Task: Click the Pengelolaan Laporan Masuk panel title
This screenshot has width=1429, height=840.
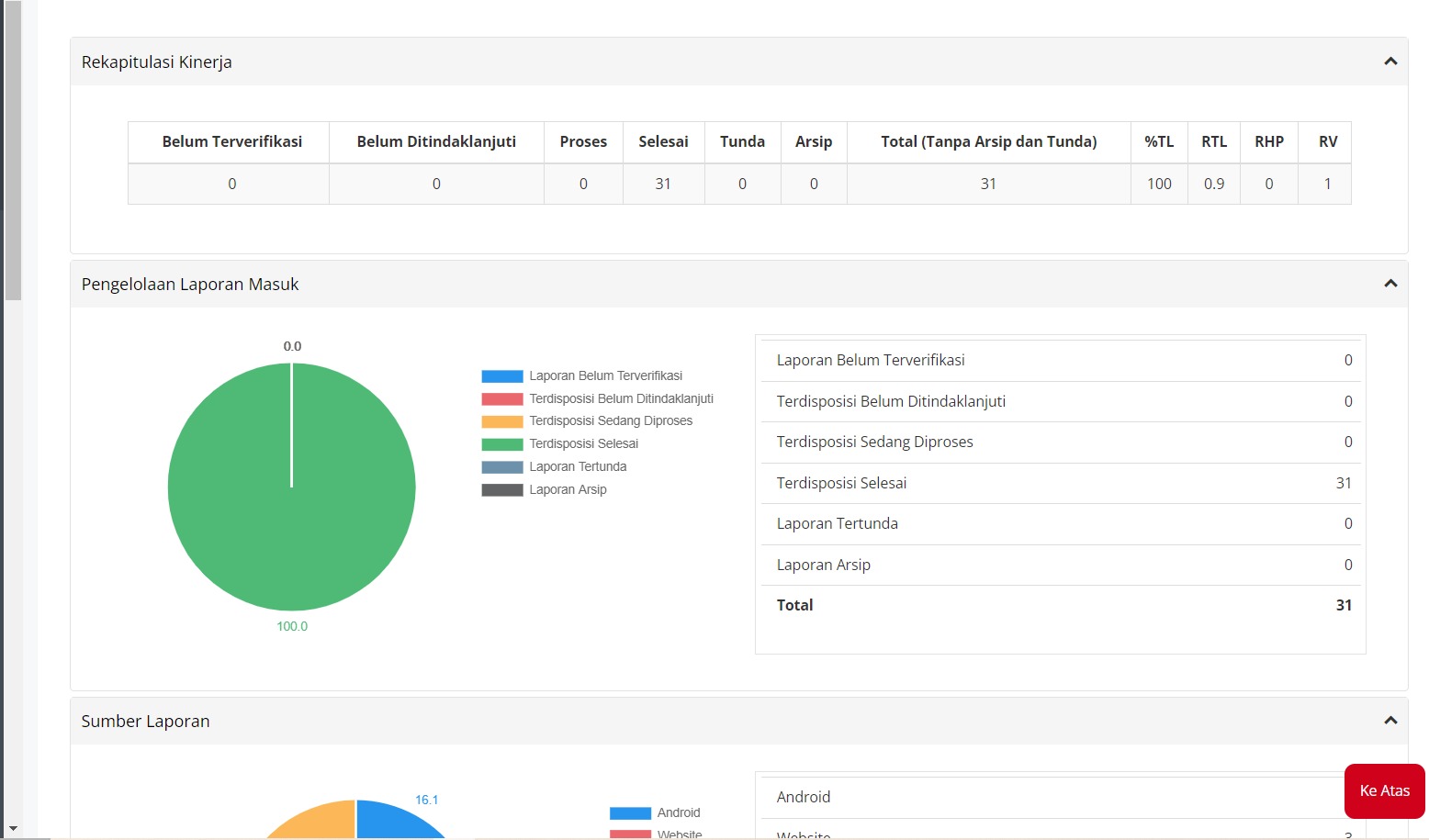Action: tap(190, 284)
